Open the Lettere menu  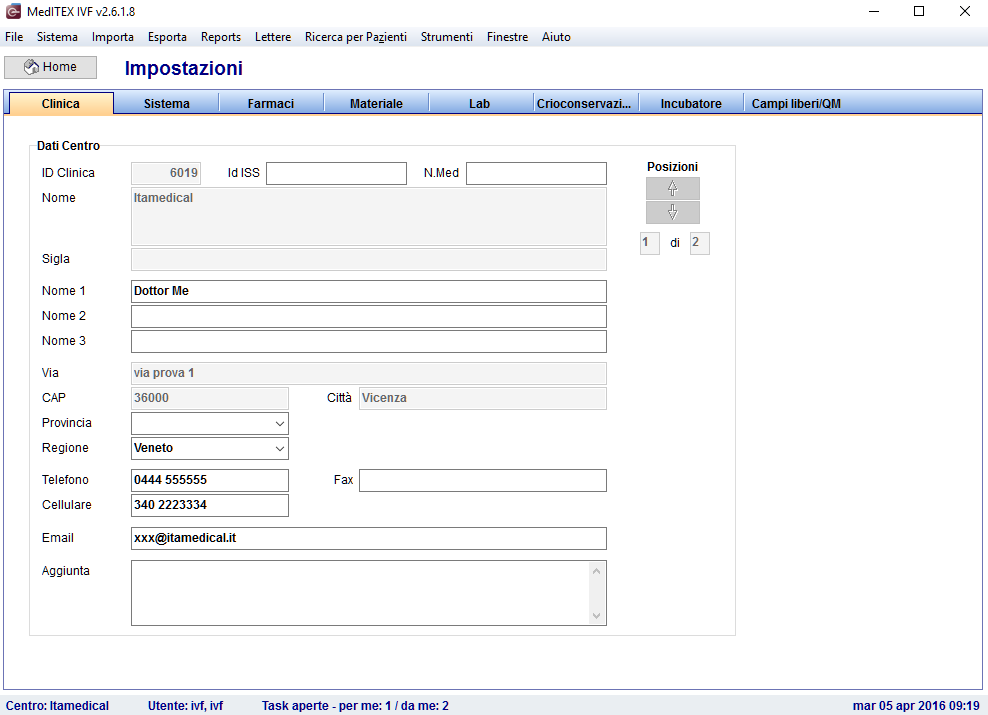(273, 37)
